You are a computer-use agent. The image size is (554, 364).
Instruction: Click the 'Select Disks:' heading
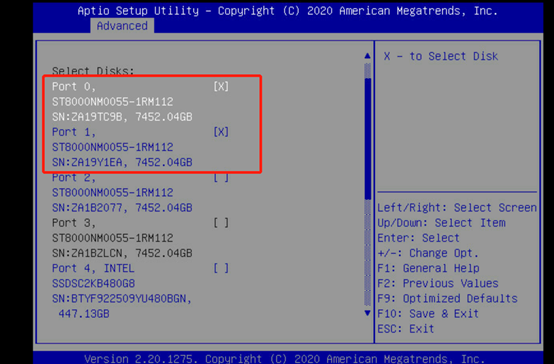[93, 71]
